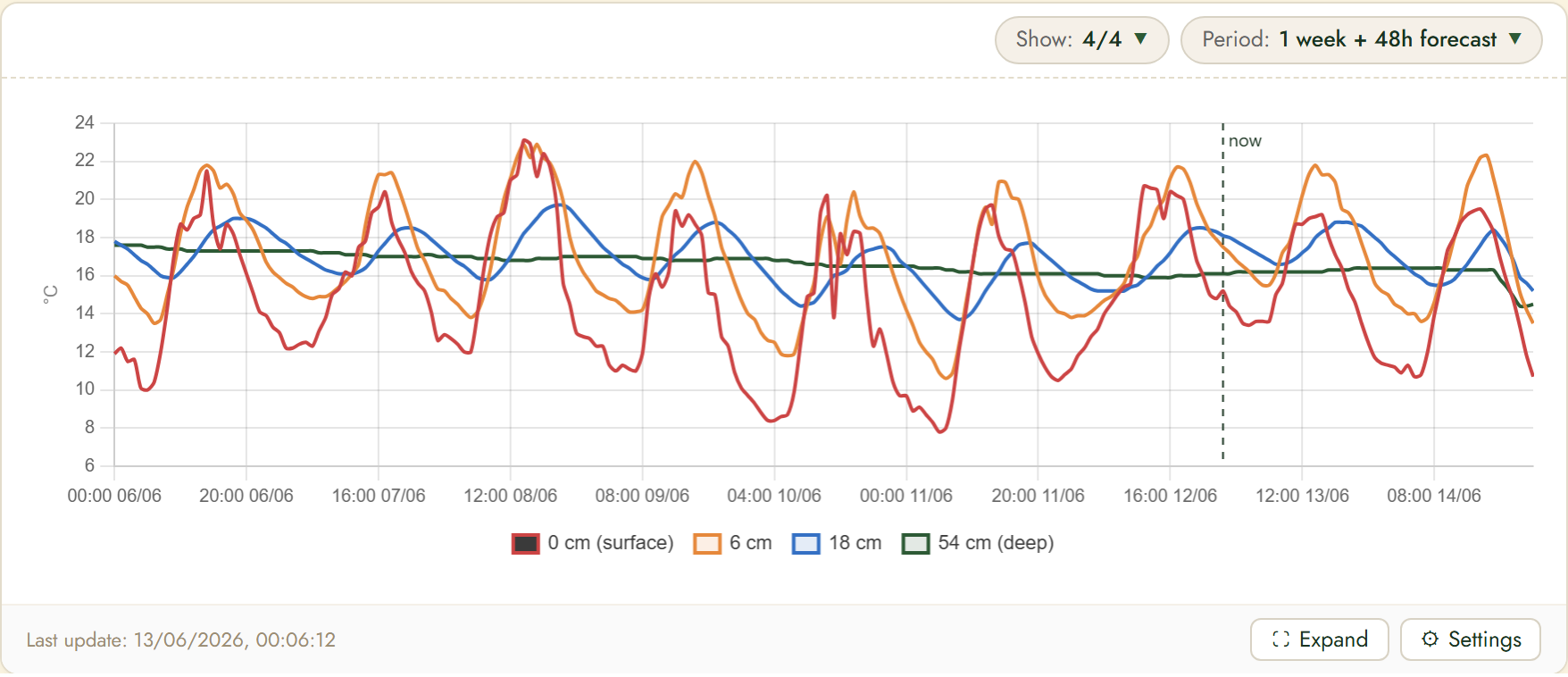Open the Show 4/4 series dropdown

point(1081,40)
